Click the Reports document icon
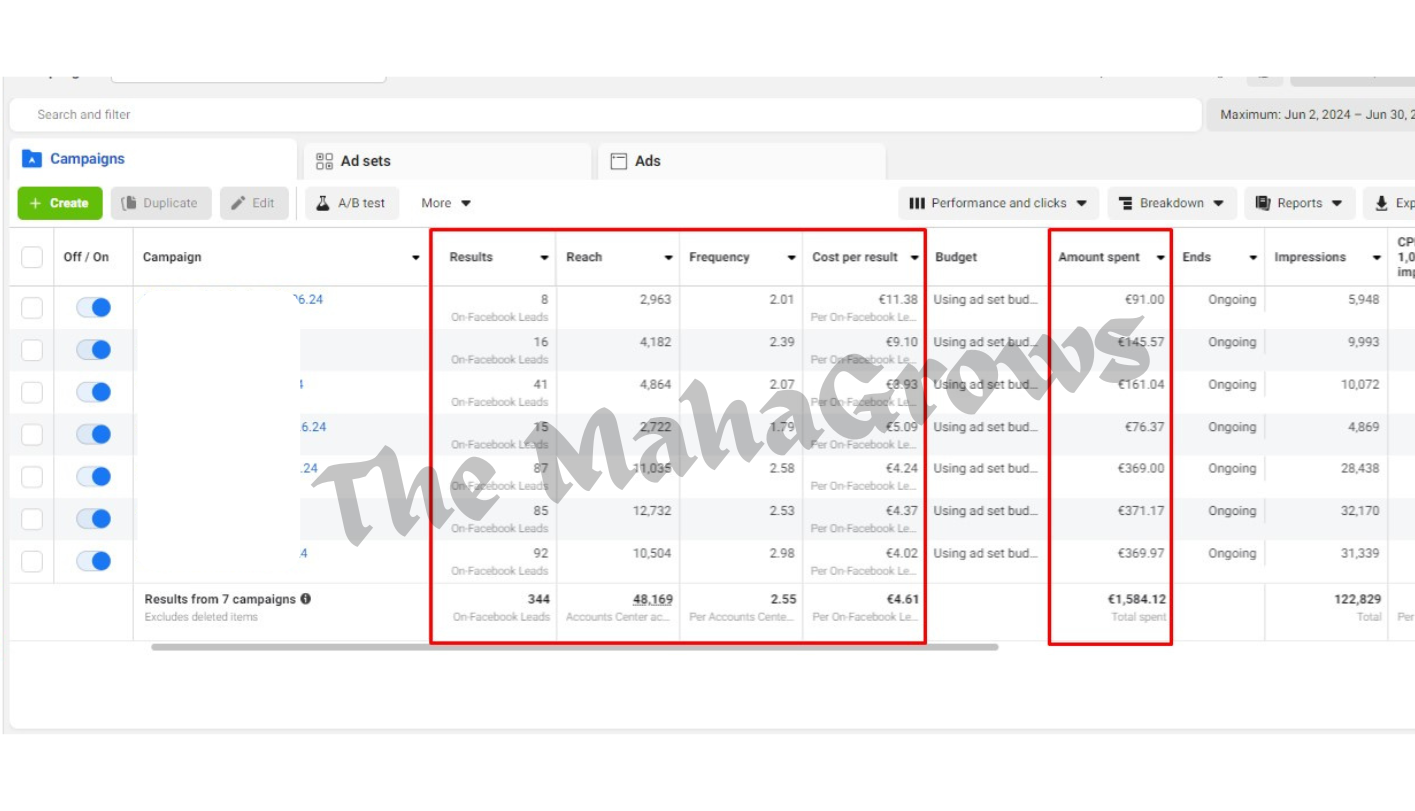Viewport: 1415px width, 811px height. pyautogui.click(x=1263, y=203)
